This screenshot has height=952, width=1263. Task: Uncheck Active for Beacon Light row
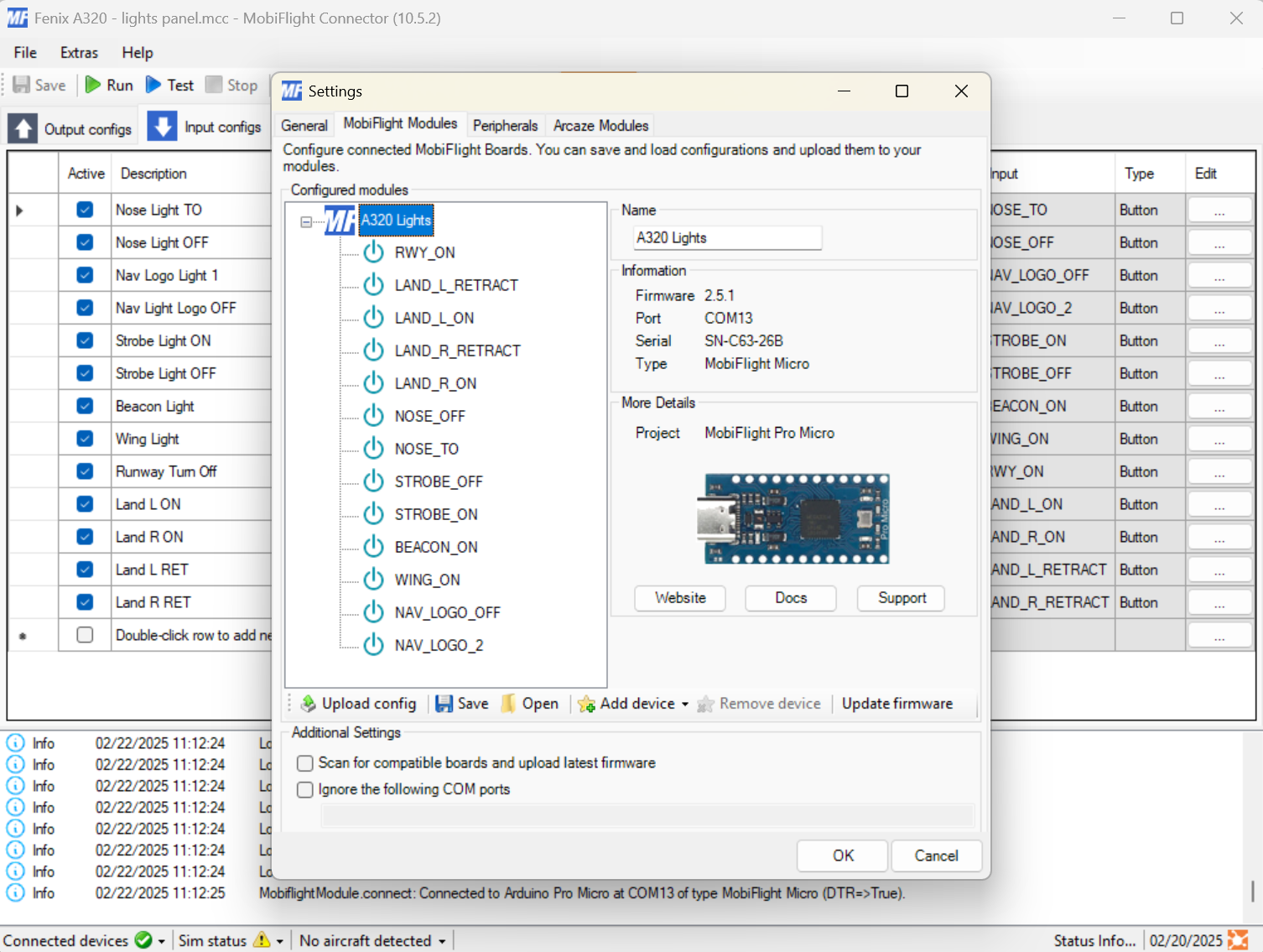point(85,406)
